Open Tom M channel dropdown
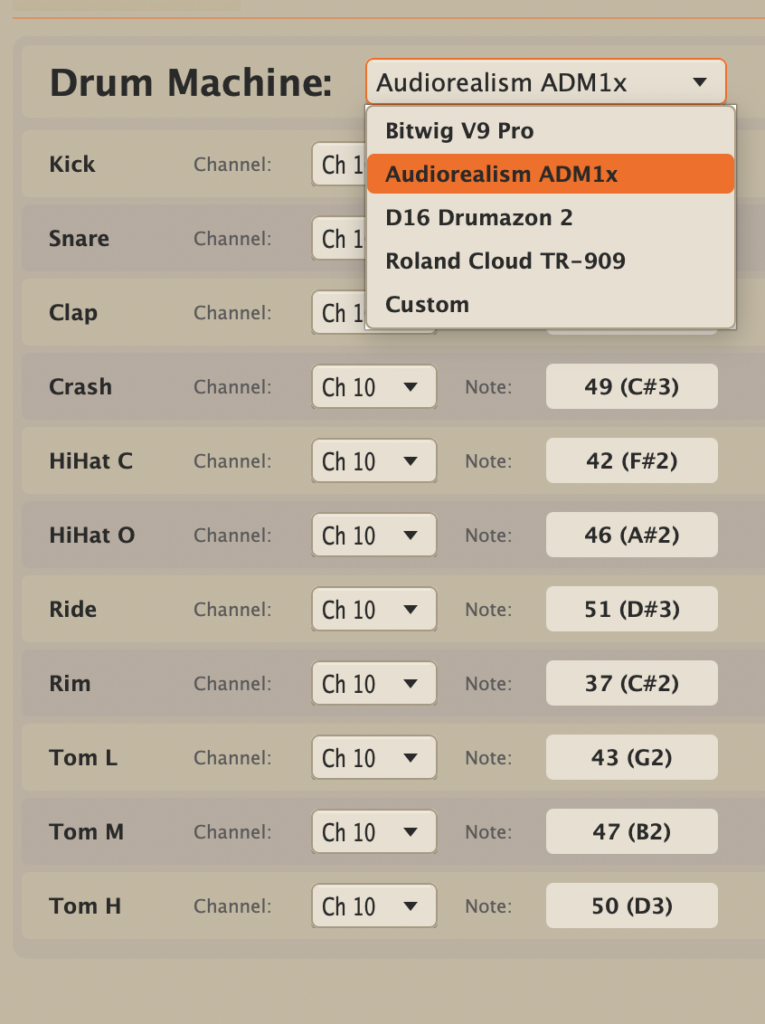This screenshot has height=1024, width=765. click(x=374, y=832)
